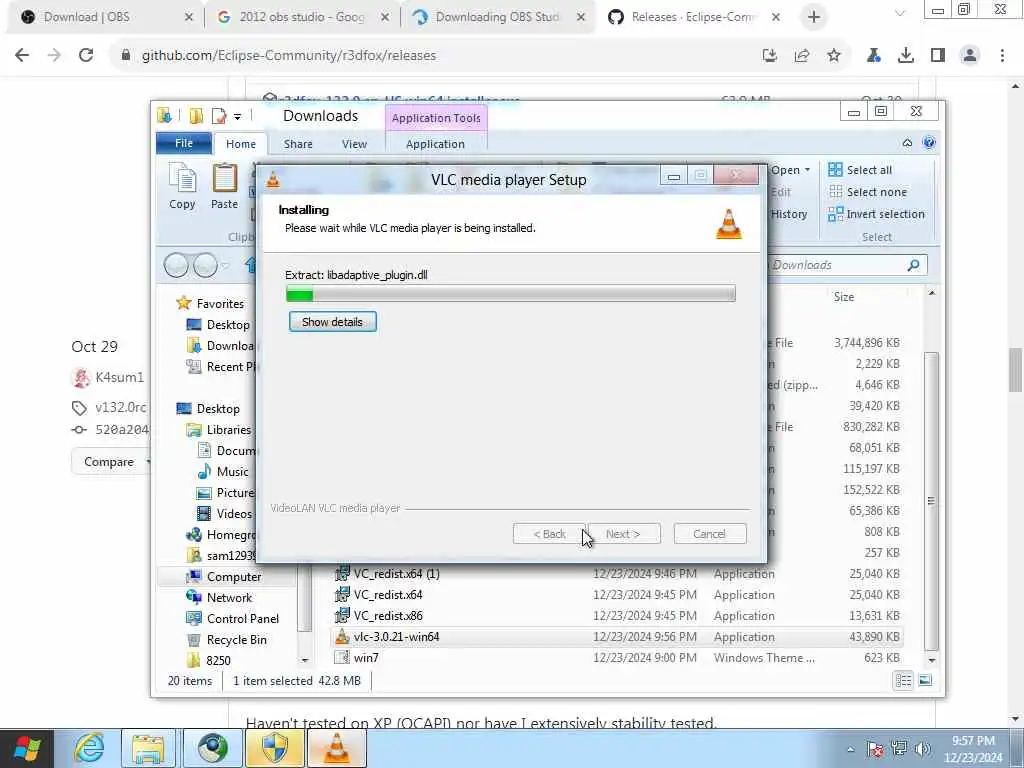Open the Application ribbon tab

tap(436, 144)
